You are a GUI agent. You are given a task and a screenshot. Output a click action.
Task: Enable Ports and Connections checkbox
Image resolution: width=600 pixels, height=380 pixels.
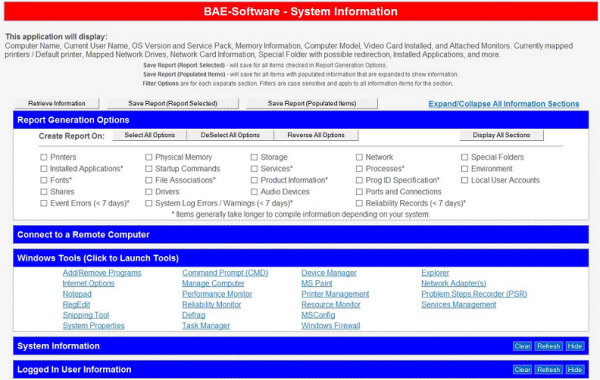coord(359,192)
